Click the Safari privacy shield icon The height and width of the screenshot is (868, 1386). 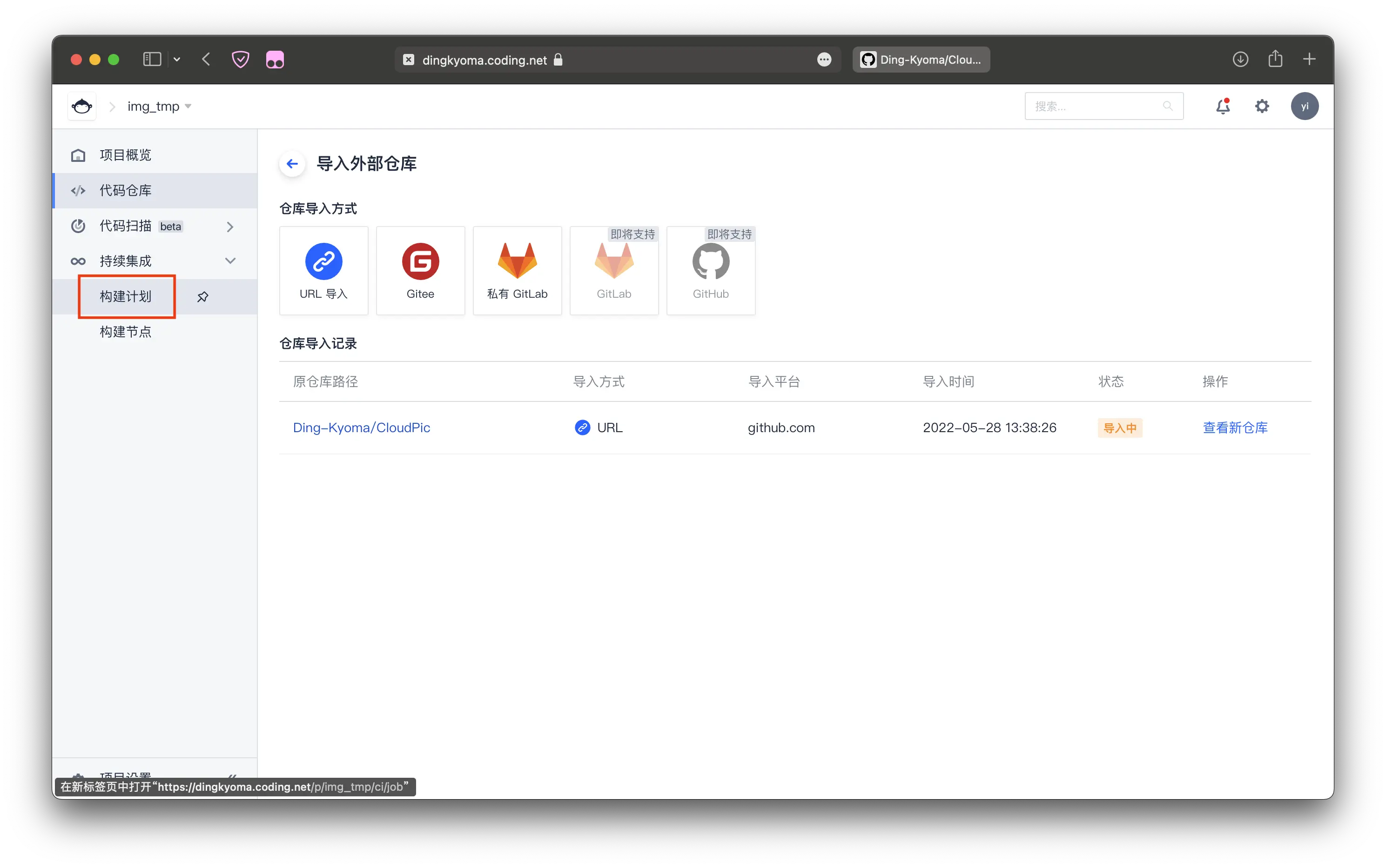coord(240,60)
